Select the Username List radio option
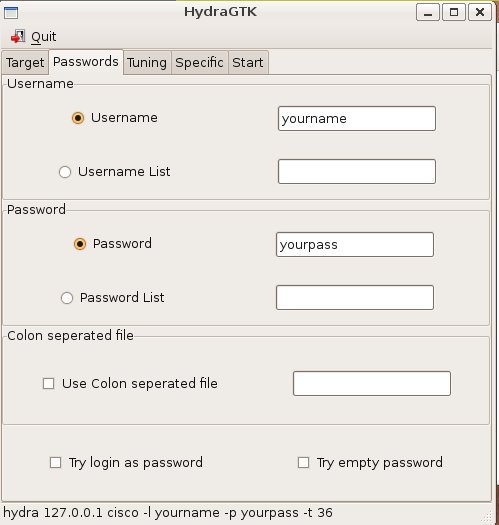 pos(65,172)
